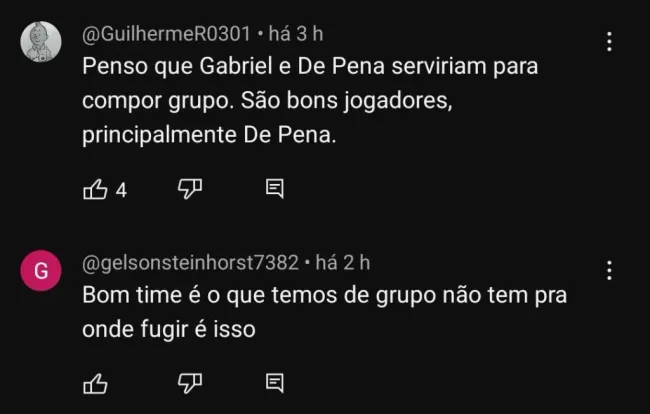Like the comment by @GuilhermeR0301
The height and width of the screenshot is (414, 650).
pos(95,189)
